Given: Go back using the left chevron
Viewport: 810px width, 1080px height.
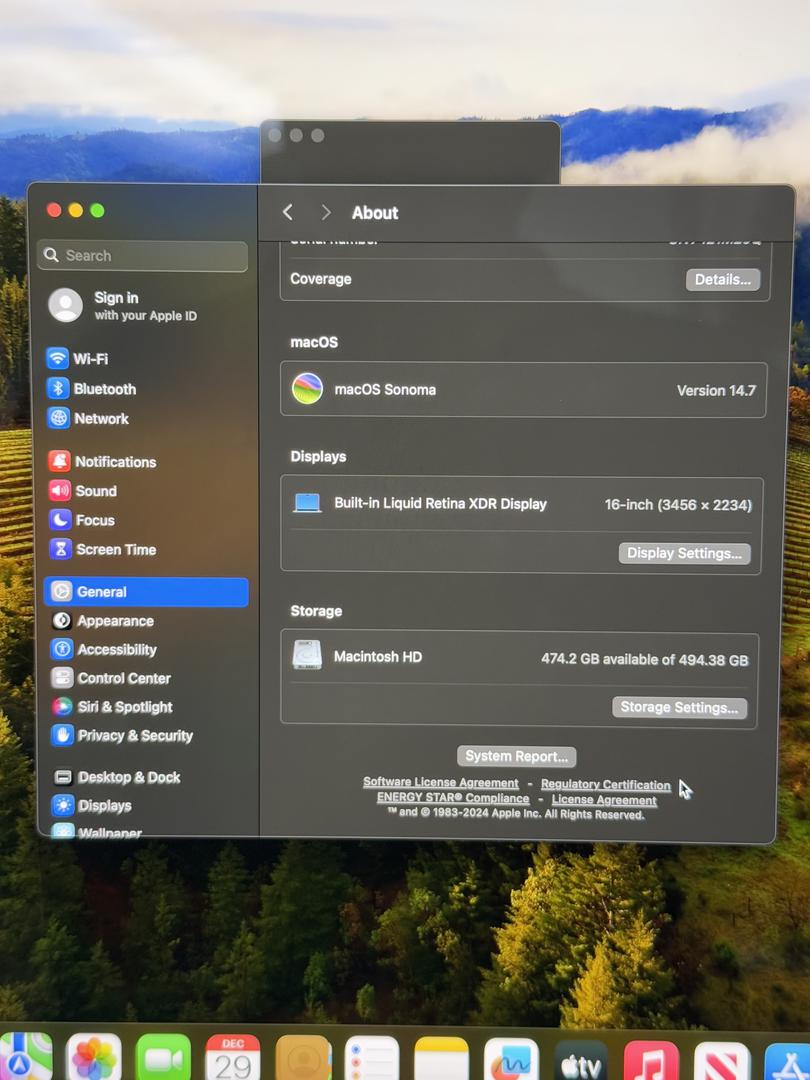Looking at the screenshot, I should click(288, 212).
